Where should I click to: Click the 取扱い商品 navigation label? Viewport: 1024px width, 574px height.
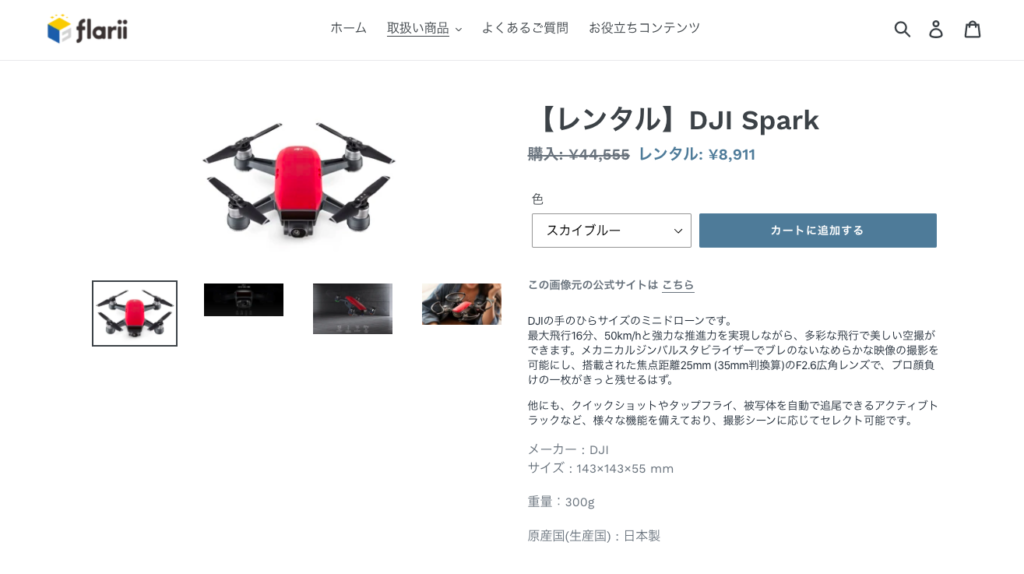(x=418, y=28)
